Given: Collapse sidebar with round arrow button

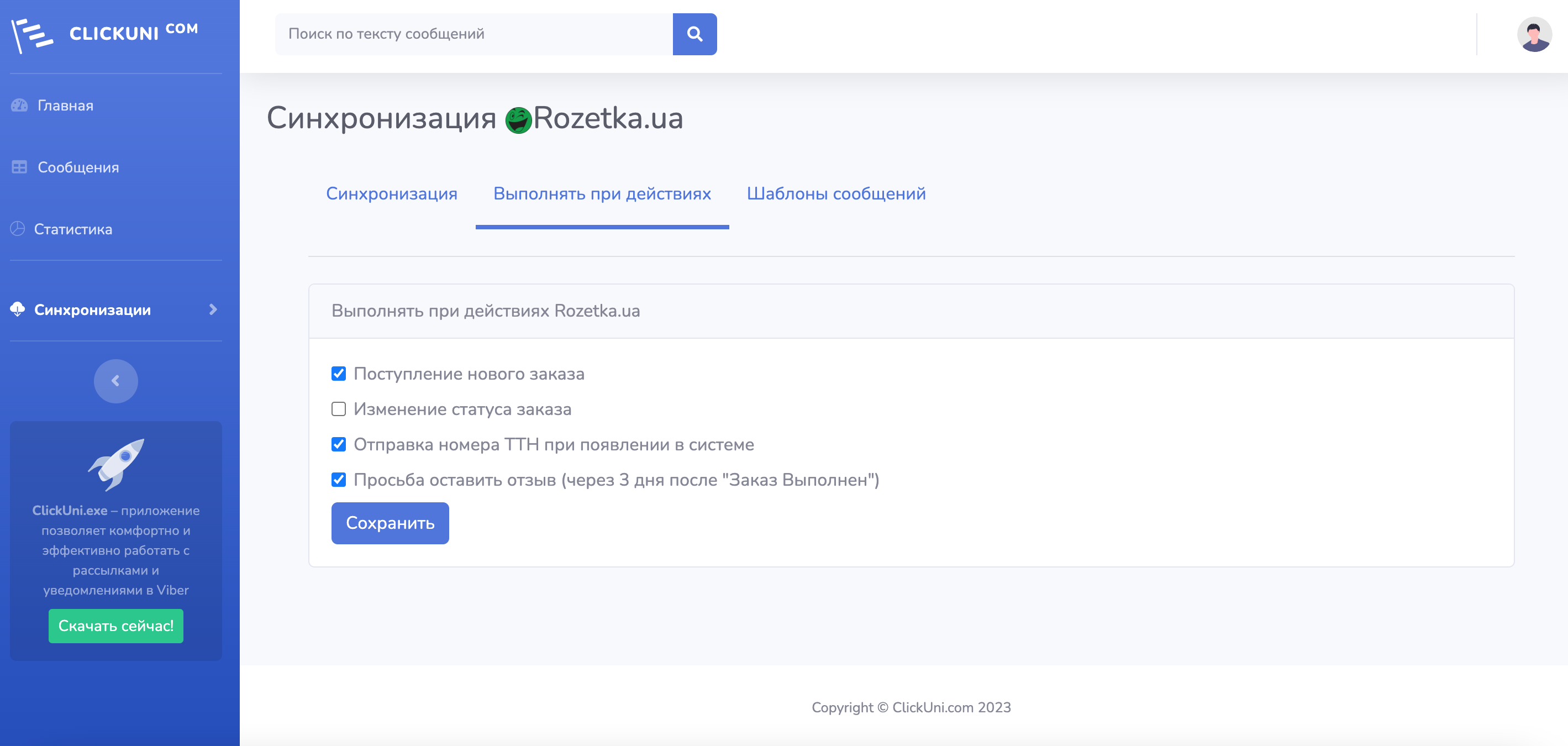Looking at the screenshot, I should pos(115,381).
